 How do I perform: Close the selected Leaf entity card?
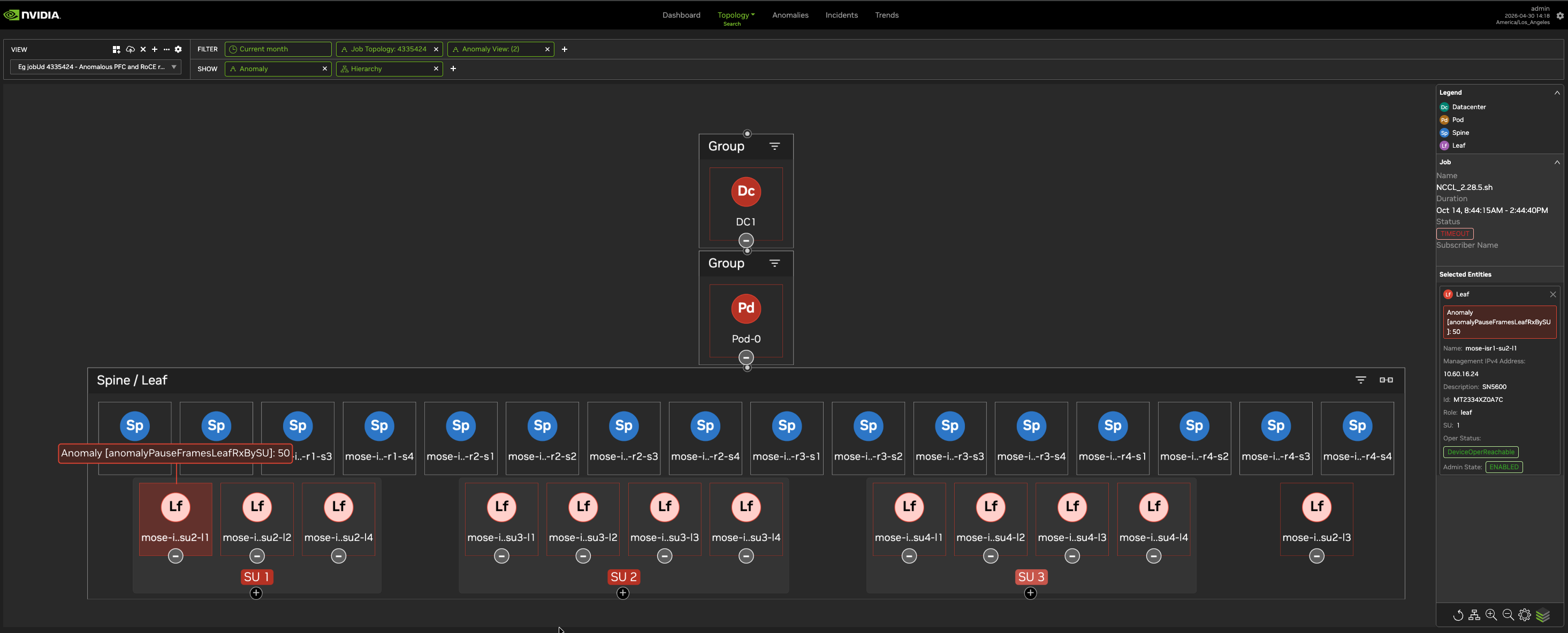[x=1553, y=295]
